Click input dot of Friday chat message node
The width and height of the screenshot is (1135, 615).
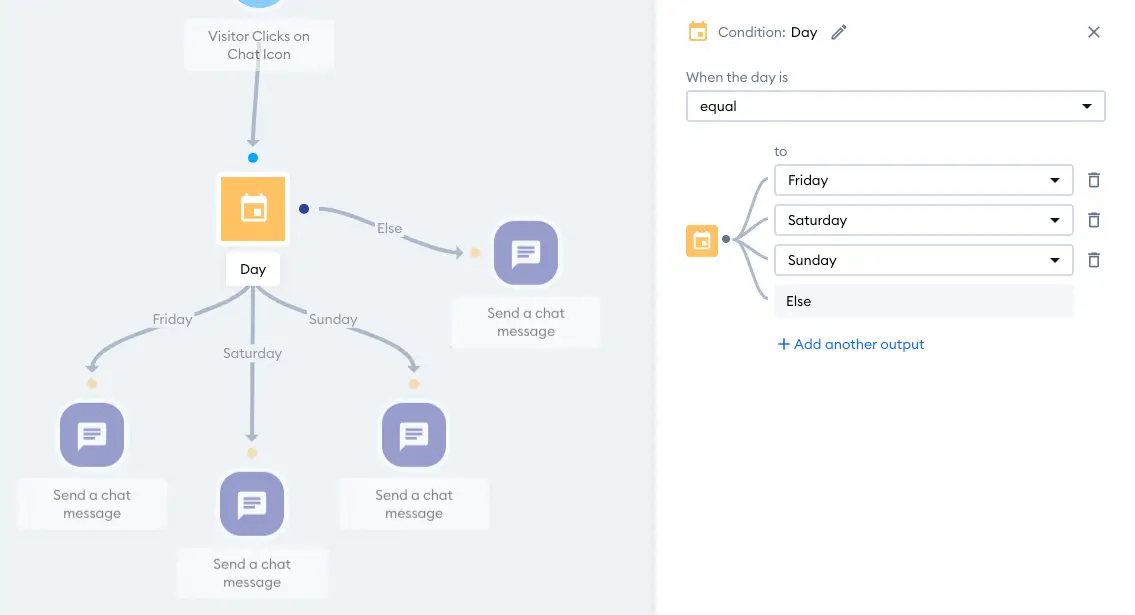coord(92,383)
